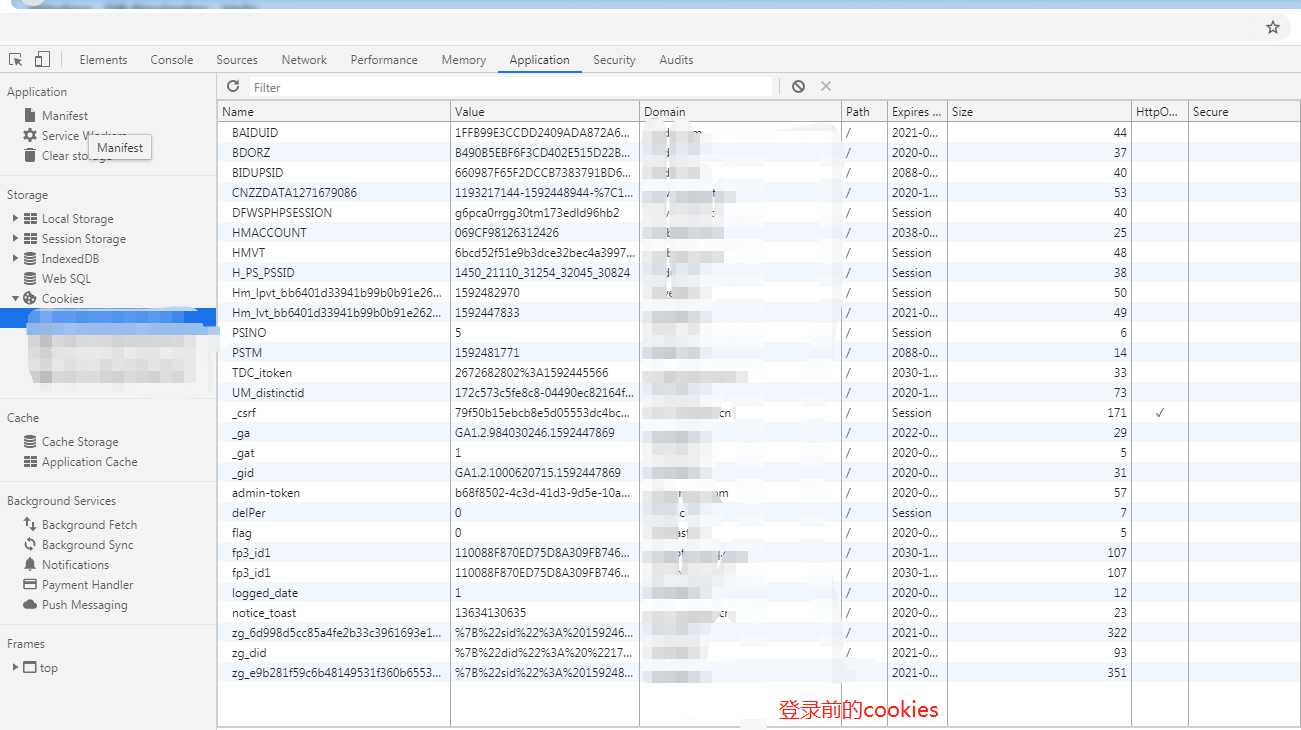The width and height of the screenshot is (1301, 730).
Task: Open the Manifest item in the Application section
Action: click(65, 116)
